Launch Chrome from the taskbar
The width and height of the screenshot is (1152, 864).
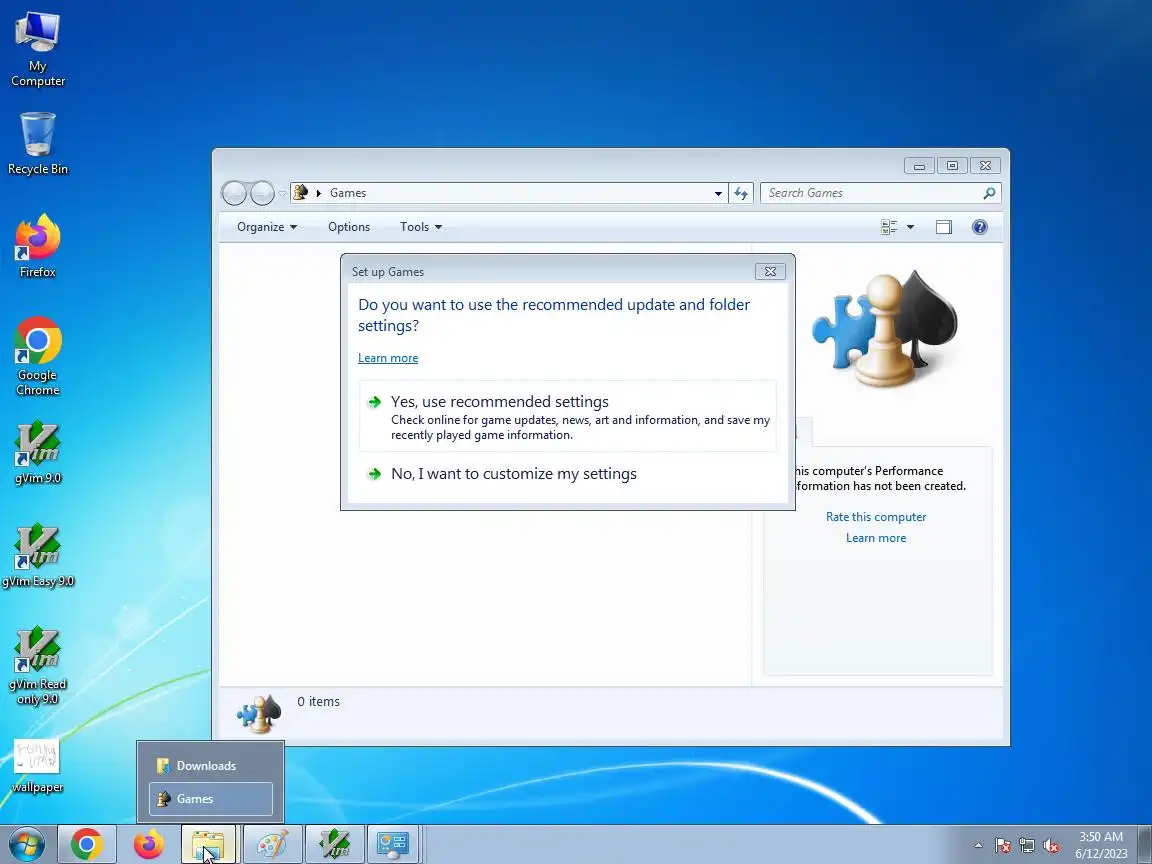point(87,845)
